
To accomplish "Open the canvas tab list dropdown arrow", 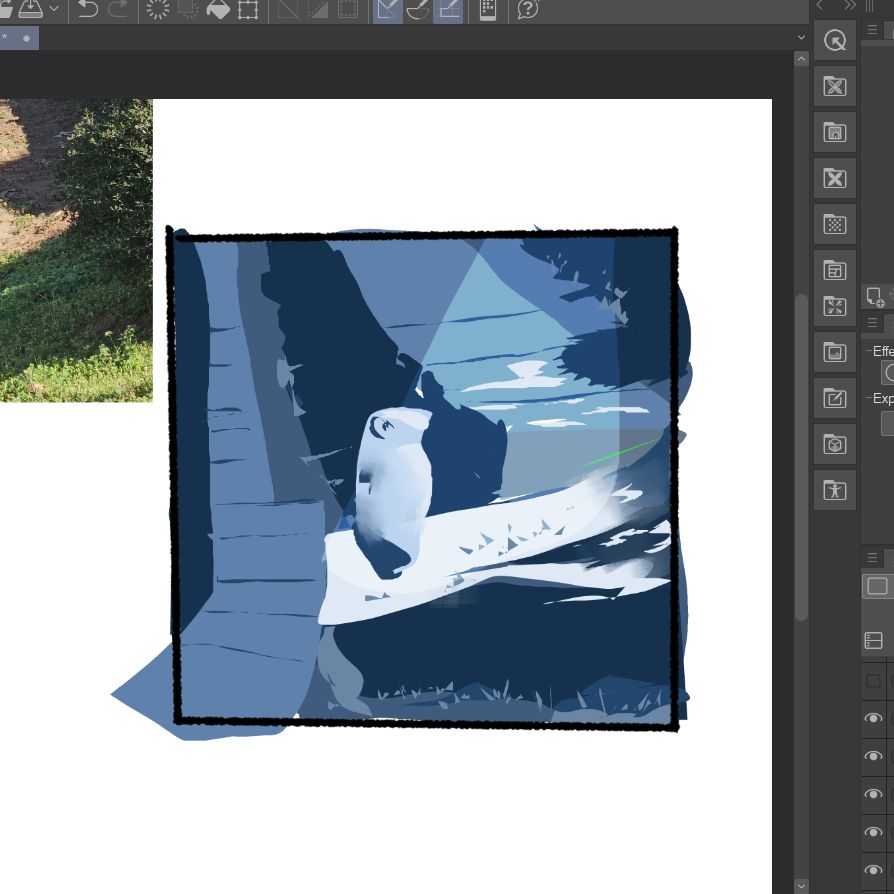I will point(801,38).
